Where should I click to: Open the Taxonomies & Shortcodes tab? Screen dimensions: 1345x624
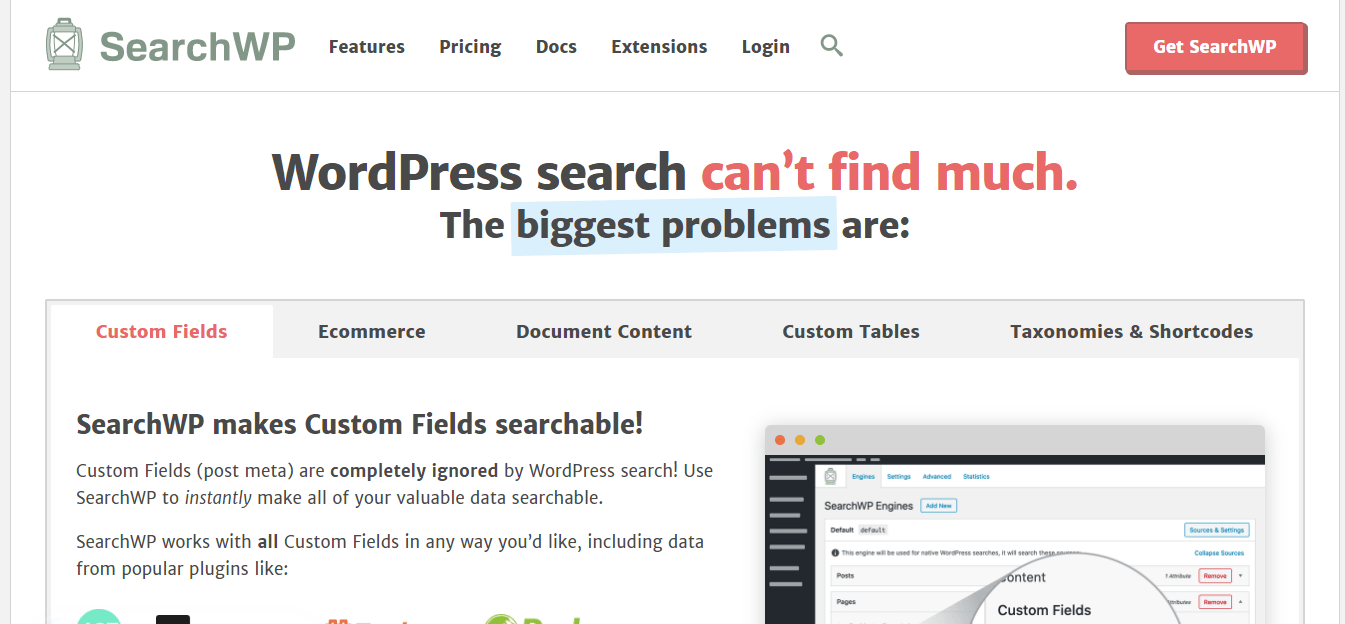(1131, 332)
